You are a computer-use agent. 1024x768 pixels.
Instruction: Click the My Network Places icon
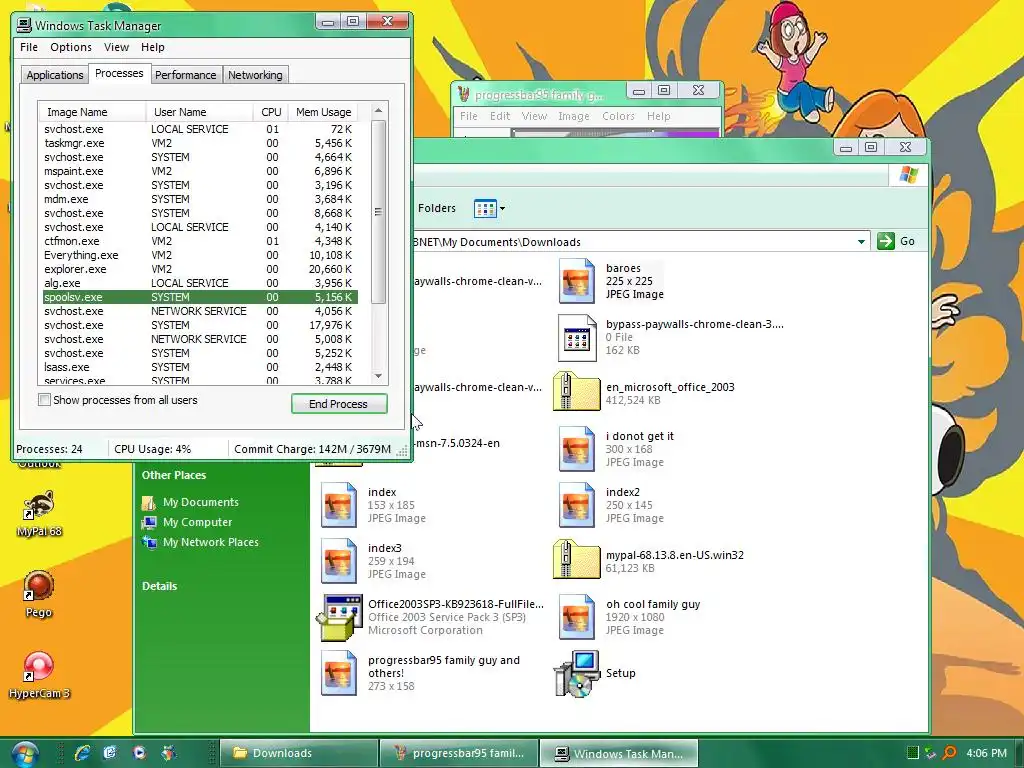(149, 542)
